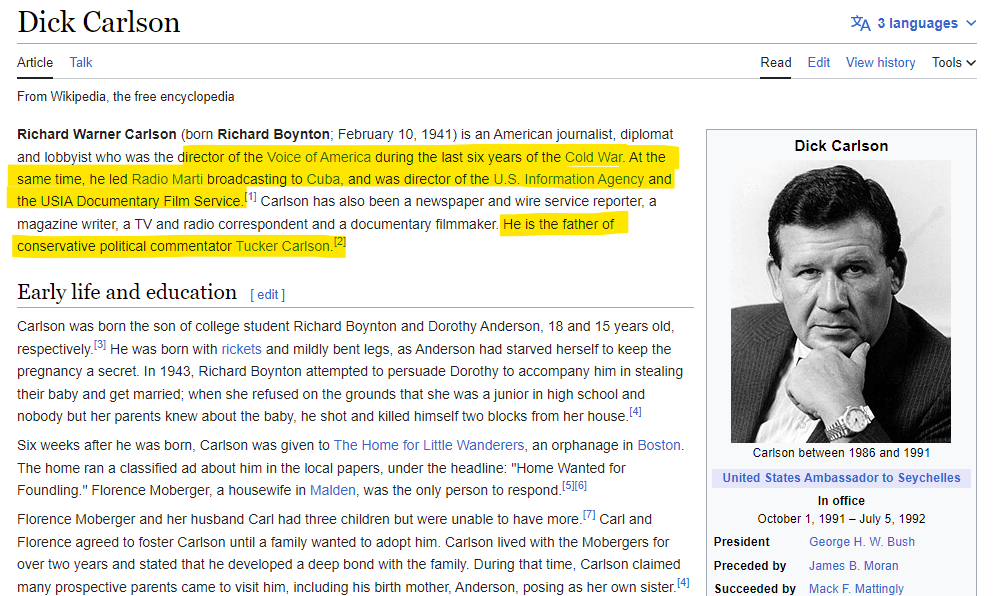Open the Cuba article link
The width and height of the screenshot is (1007, 596).
(324, 179)
